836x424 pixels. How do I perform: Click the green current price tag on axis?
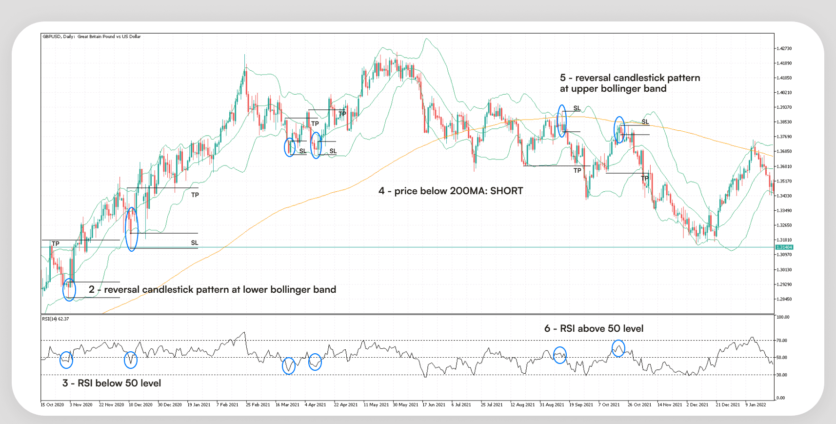[x=783, y=246]
